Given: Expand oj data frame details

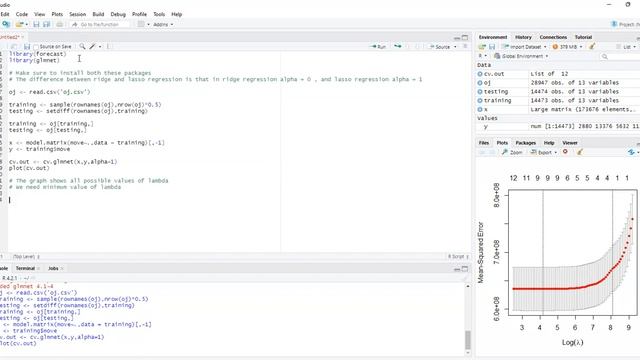Looking at the screenshot, I should tap(480, 83).
